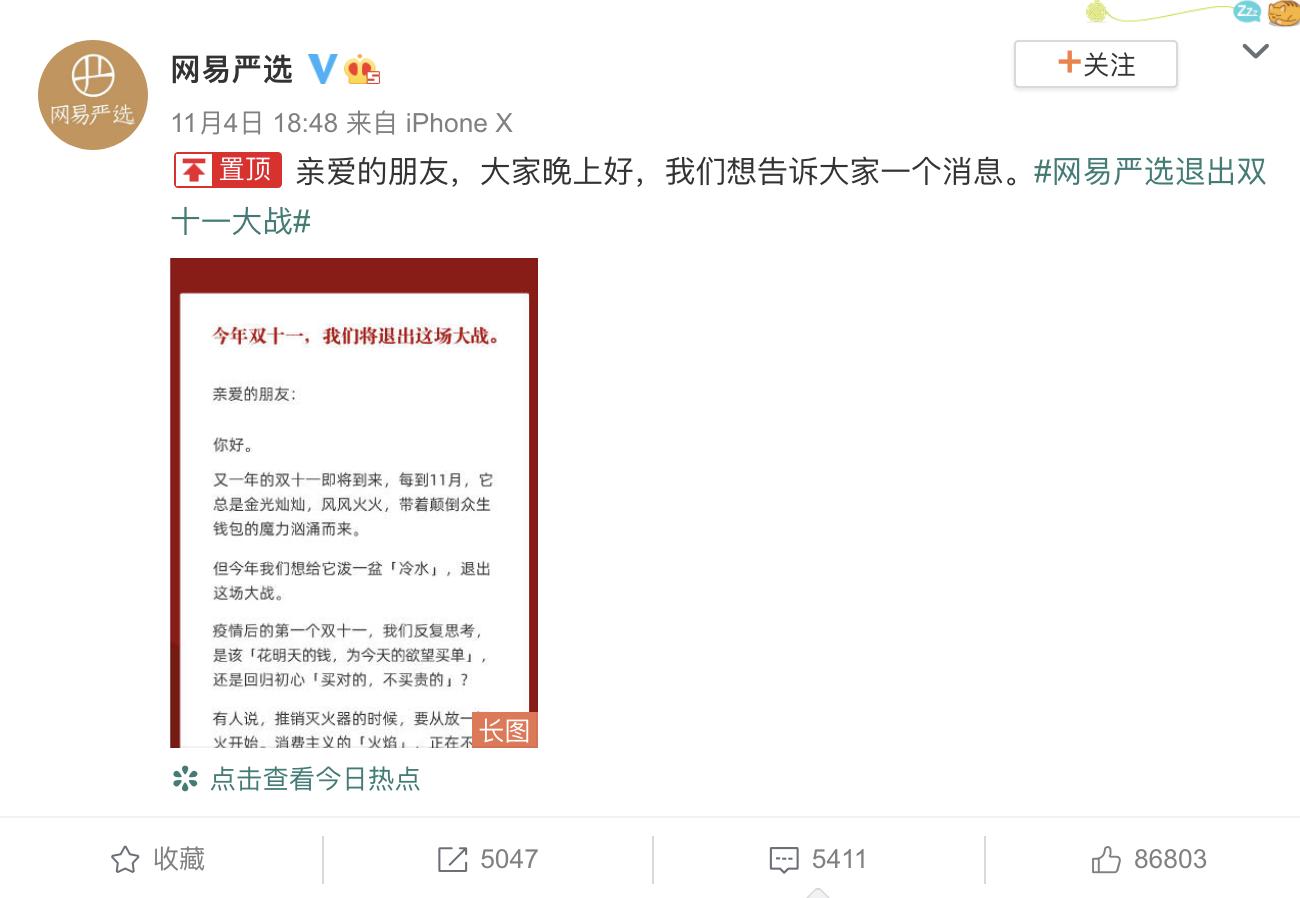Screen dimensions: 1300x898
Task: Click the iPhone X source link
Action: [x=459, y=123]
